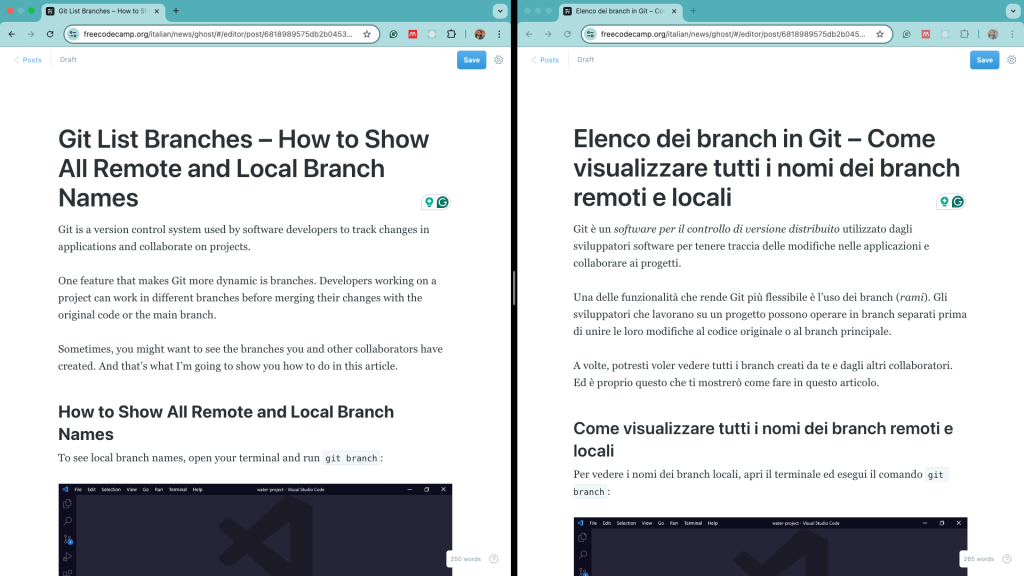
Task: Click 'Come visualizzare tutti i nomi' subheading
Action: (763, 440)
